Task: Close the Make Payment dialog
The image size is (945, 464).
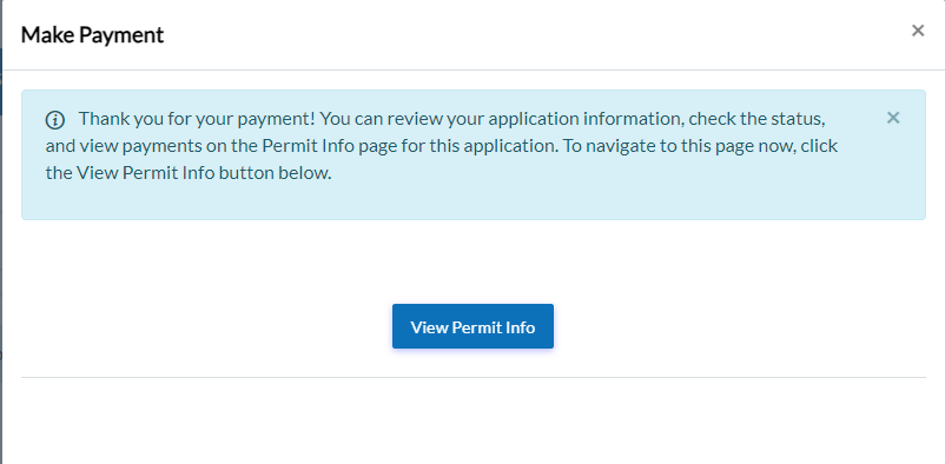Action: click(x=917, y=31)
